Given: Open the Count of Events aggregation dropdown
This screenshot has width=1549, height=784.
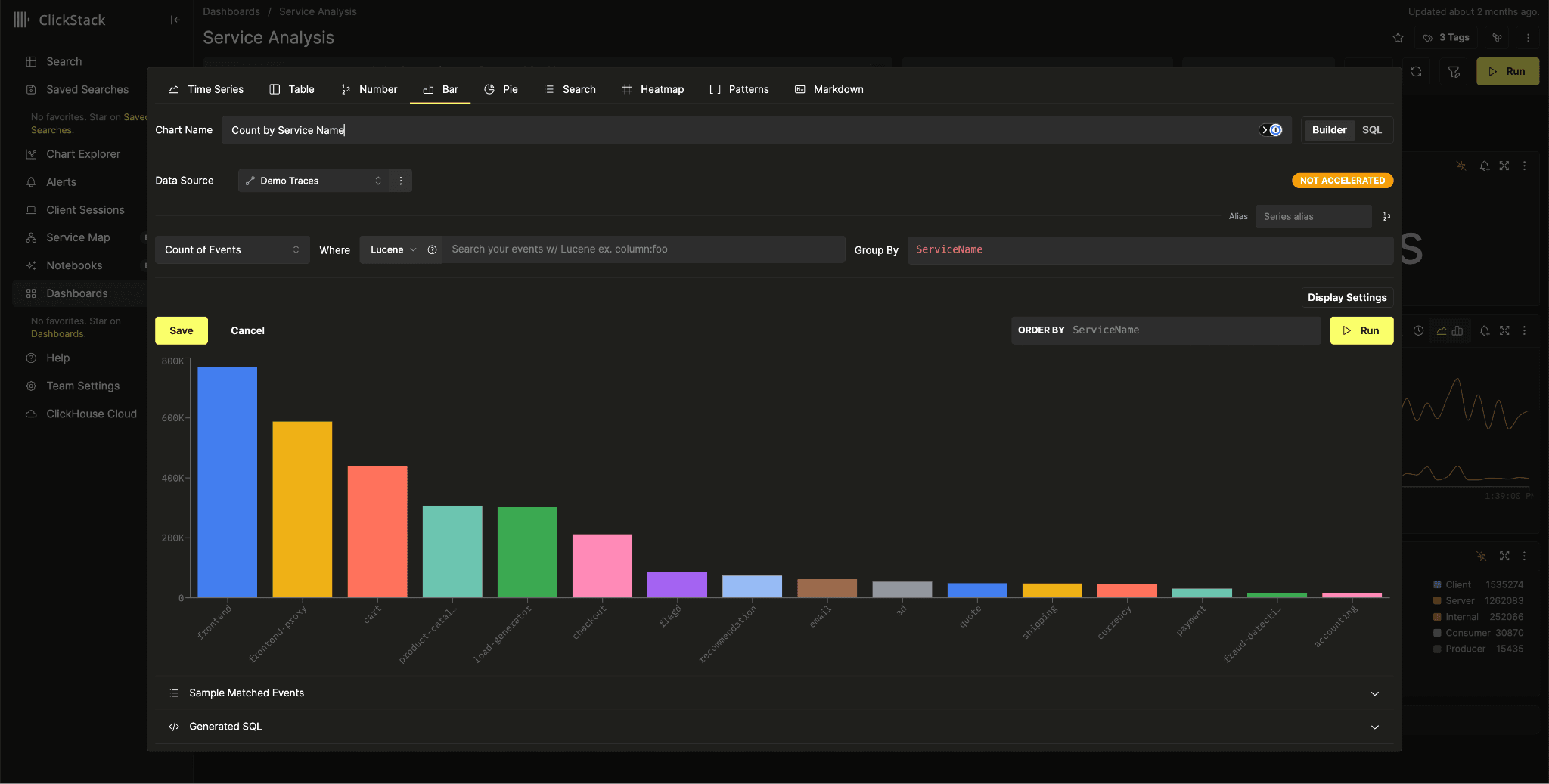Looking at the screenshot, I should tap(232, 250).
